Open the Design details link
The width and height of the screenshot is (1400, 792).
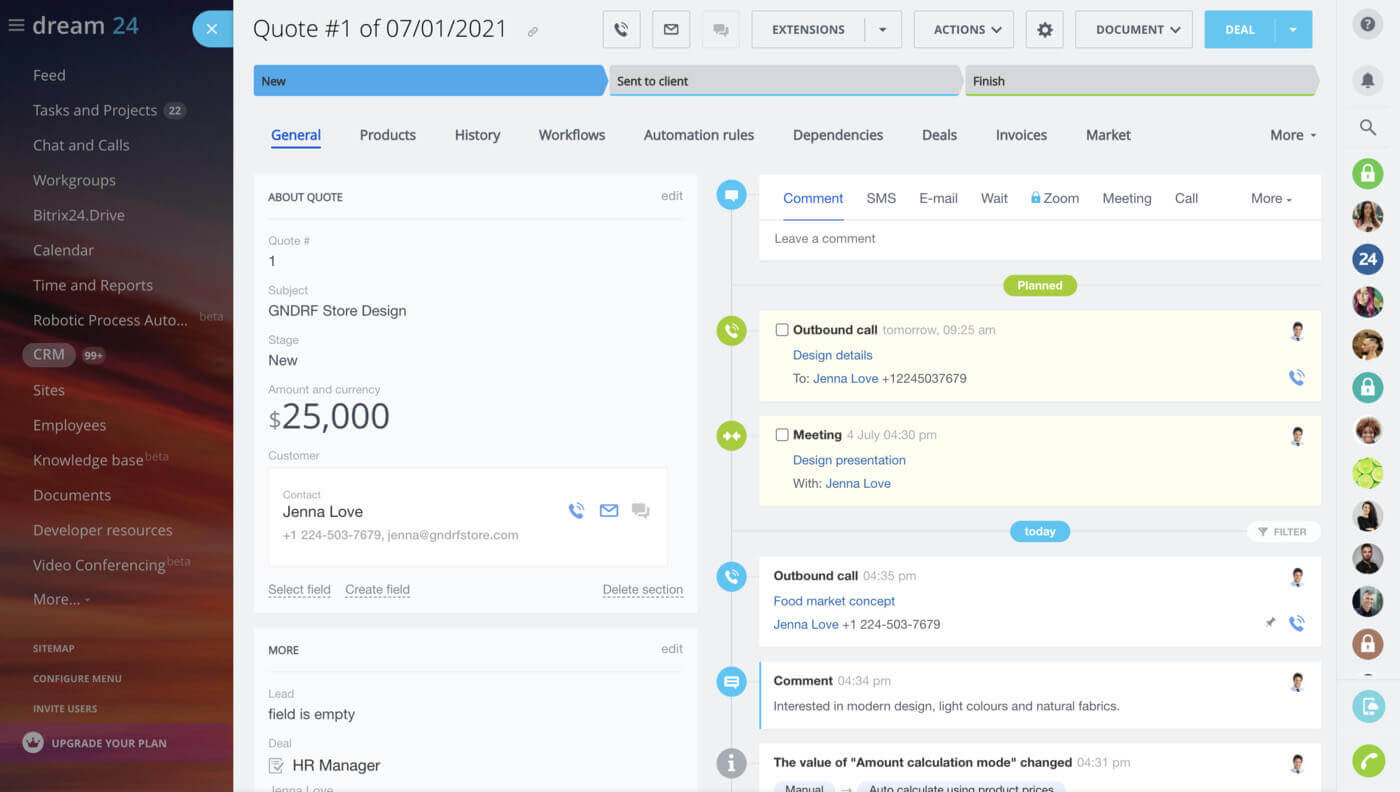(832, 355)
